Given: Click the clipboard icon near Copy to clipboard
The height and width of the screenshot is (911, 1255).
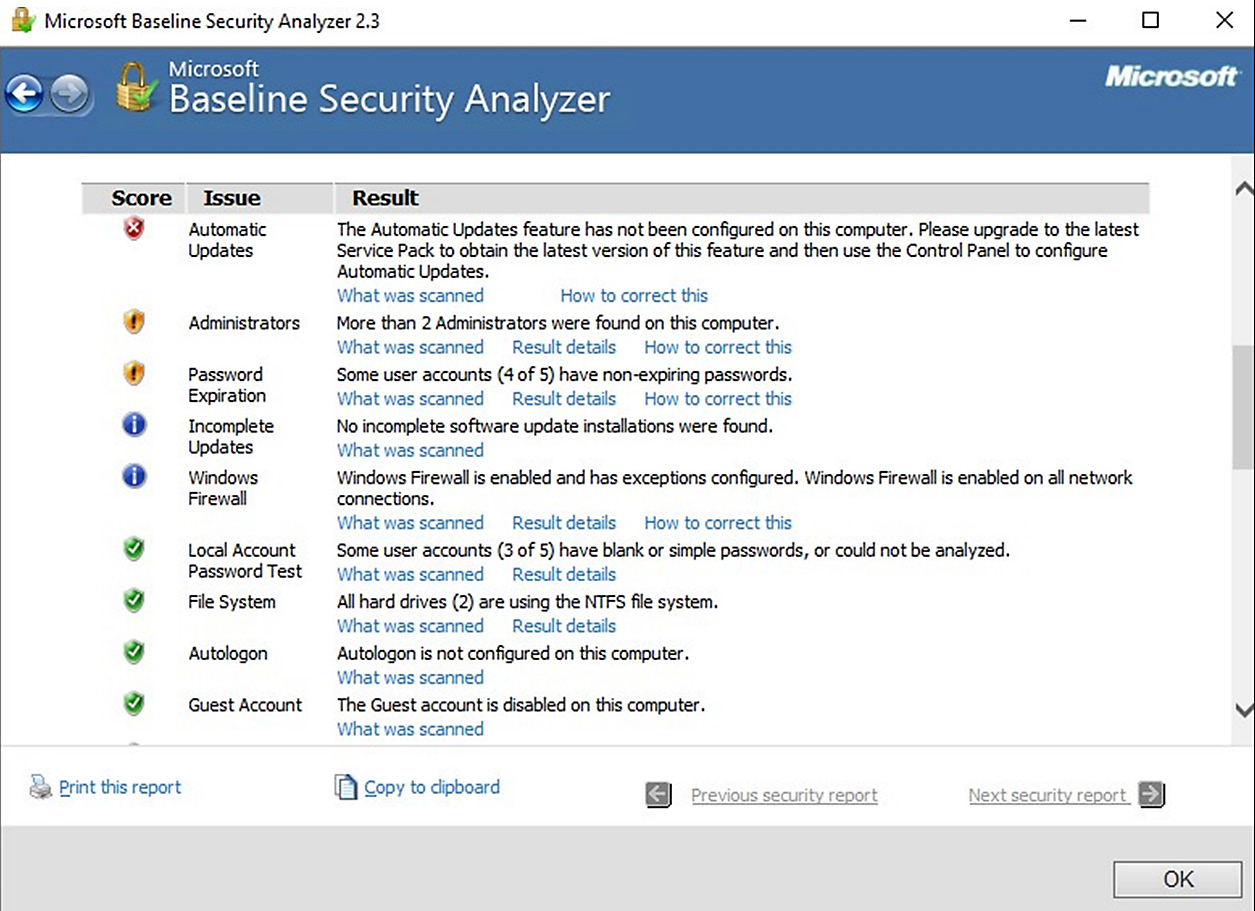Looking at the screenshot, I should 345,787.
